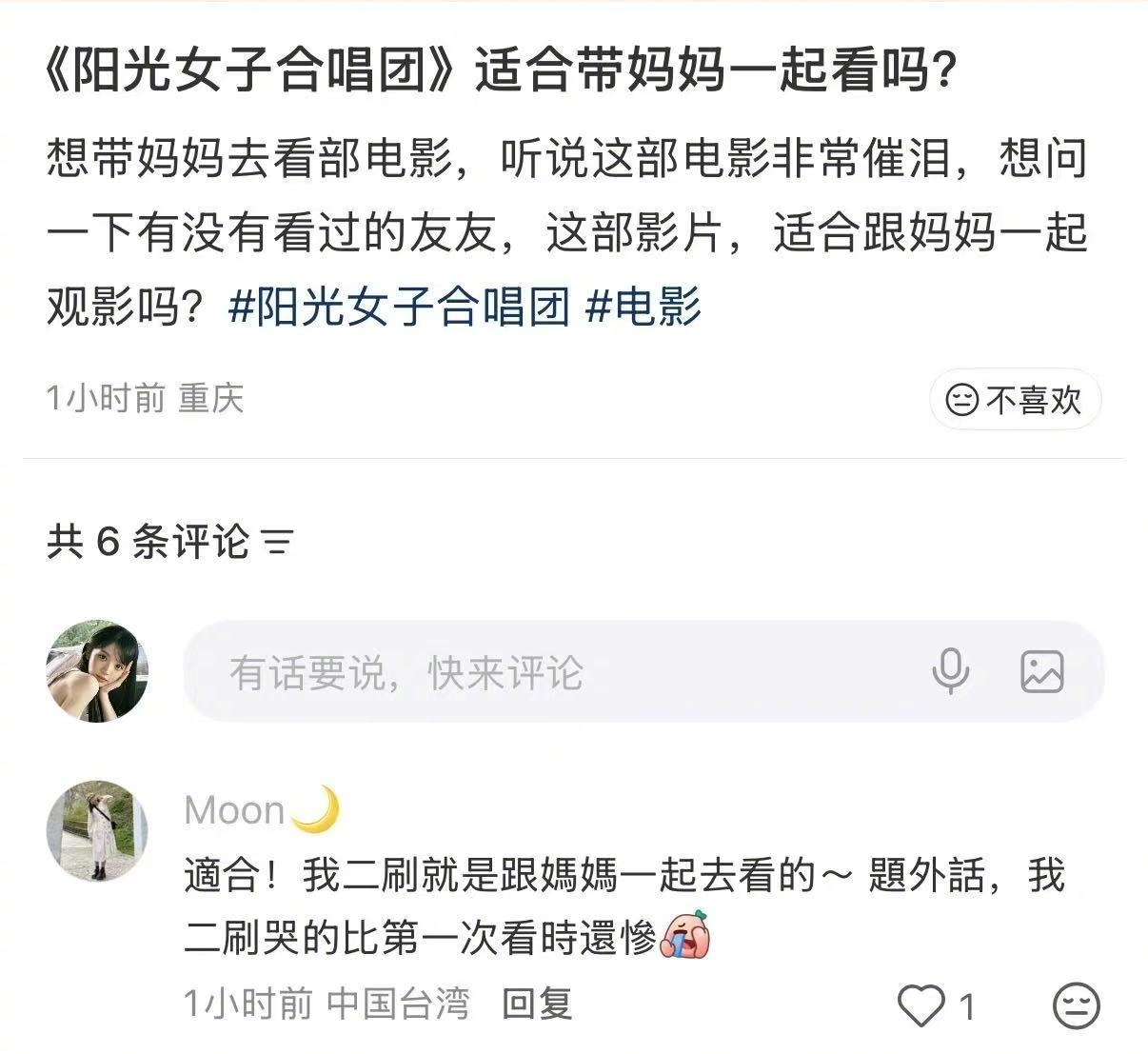
Task: Open the comment sort options icon
Action: coord(277,543)
